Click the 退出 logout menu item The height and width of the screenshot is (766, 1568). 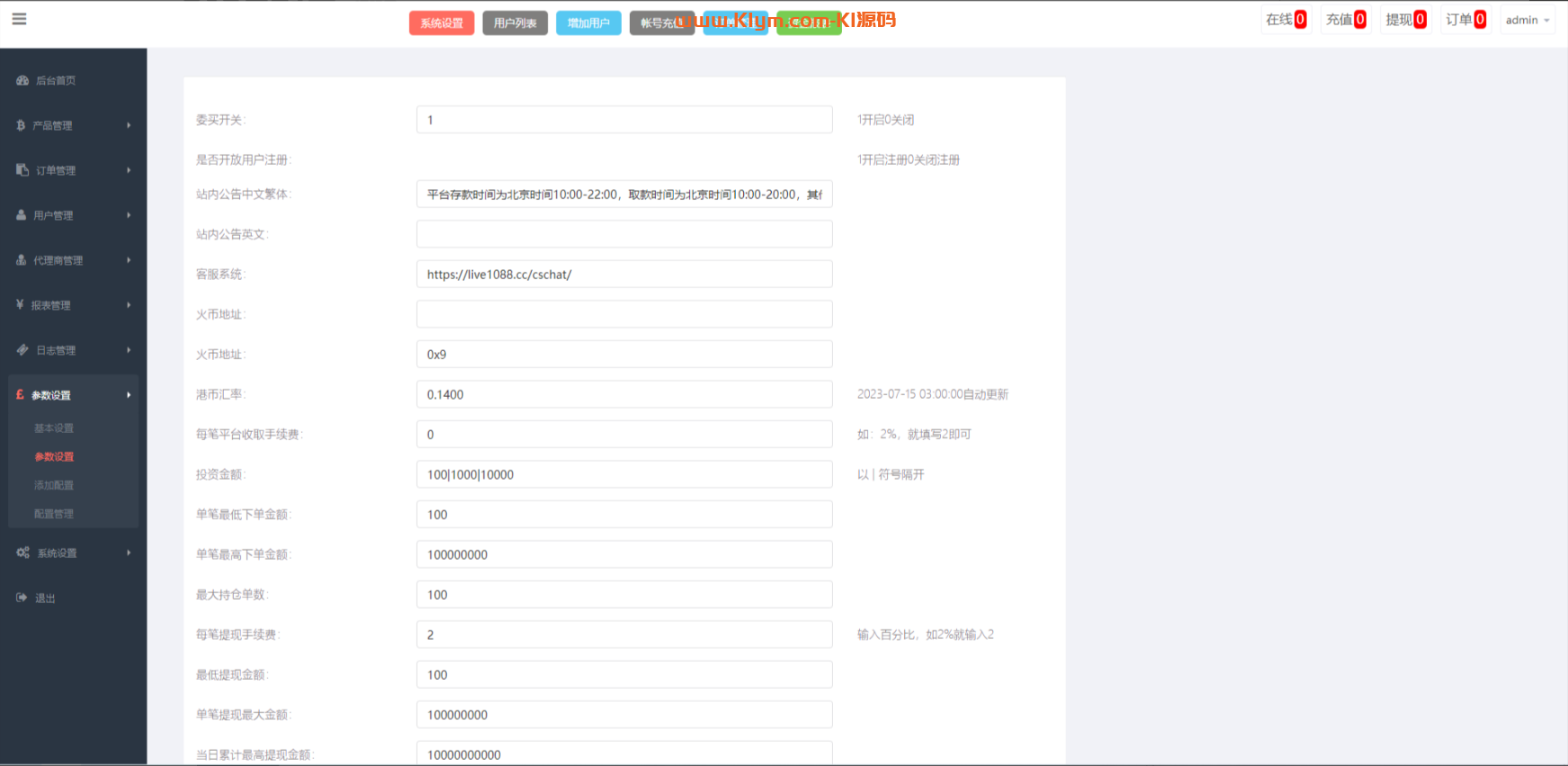(45, 599)
